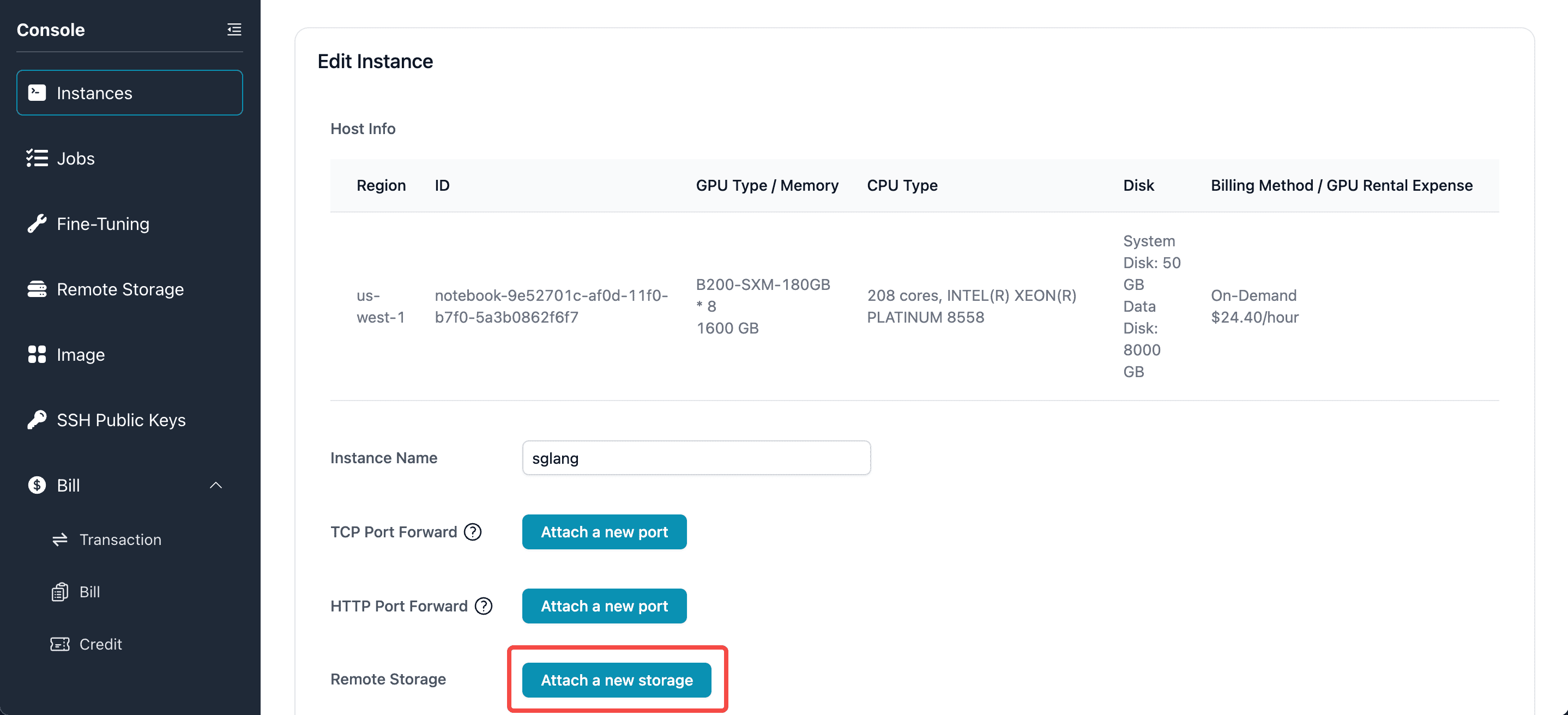Open the Jobs page
This screenshot has width=1568, height=715.
click(x=75, y=158)
